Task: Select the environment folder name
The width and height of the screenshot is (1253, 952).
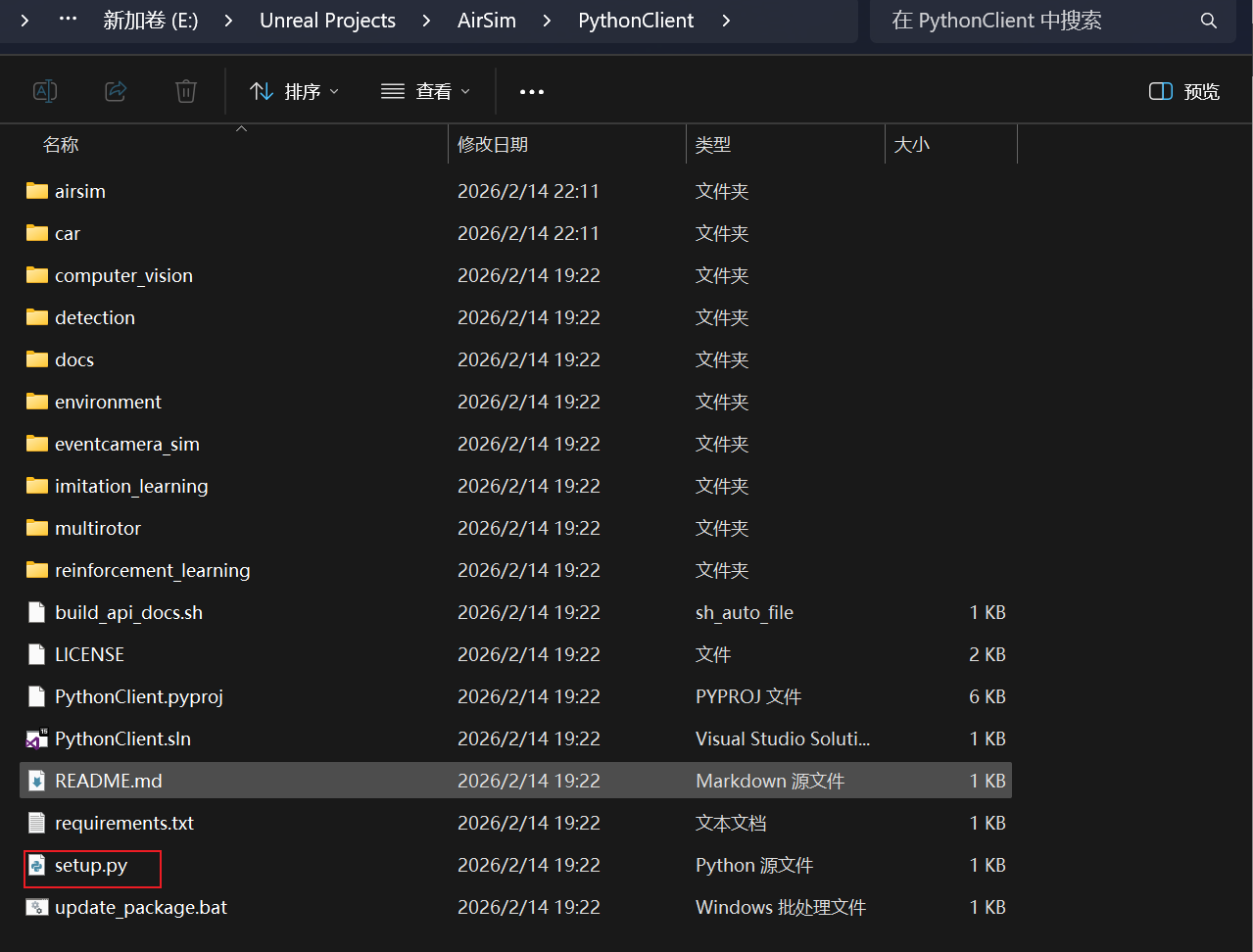Action: [x=108, y=402]
